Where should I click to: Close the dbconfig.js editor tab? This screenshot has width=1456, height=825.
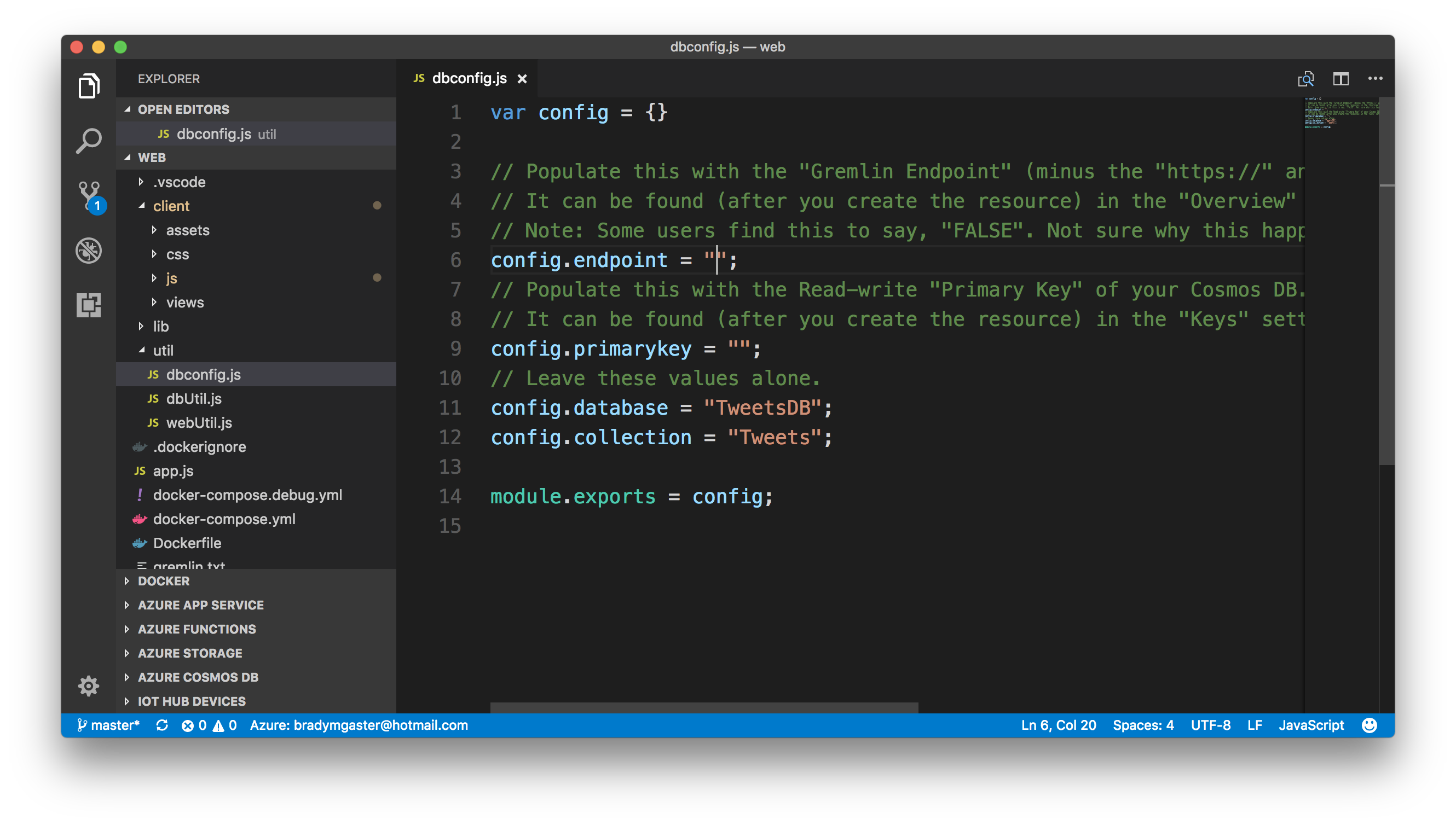(522, 79)
